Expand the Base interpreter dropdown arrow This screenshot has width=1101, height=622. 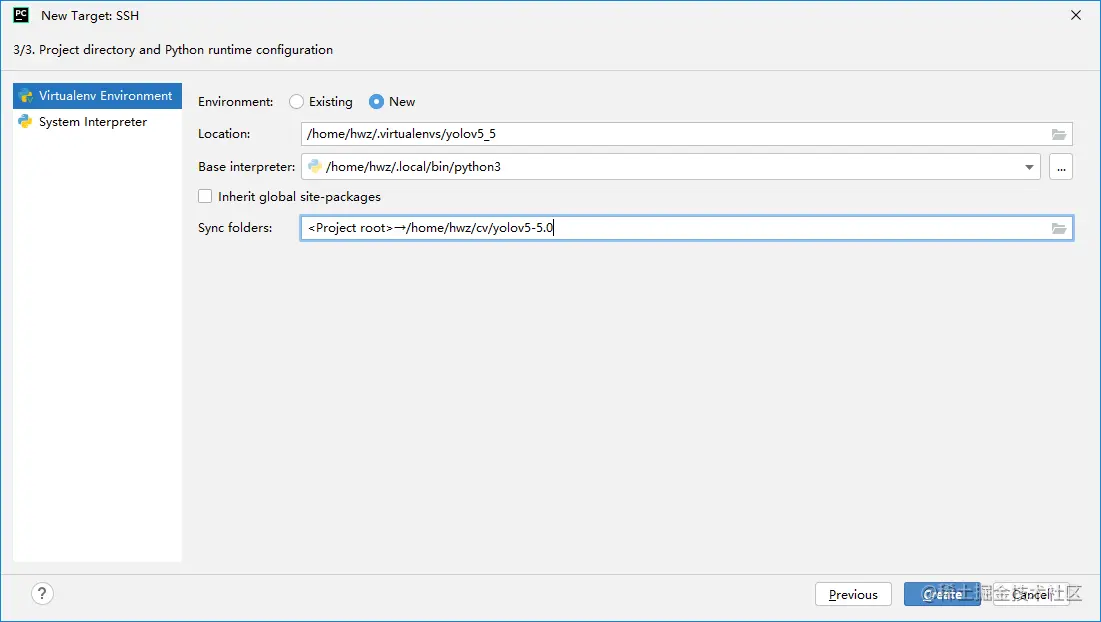pos(1029,167)
